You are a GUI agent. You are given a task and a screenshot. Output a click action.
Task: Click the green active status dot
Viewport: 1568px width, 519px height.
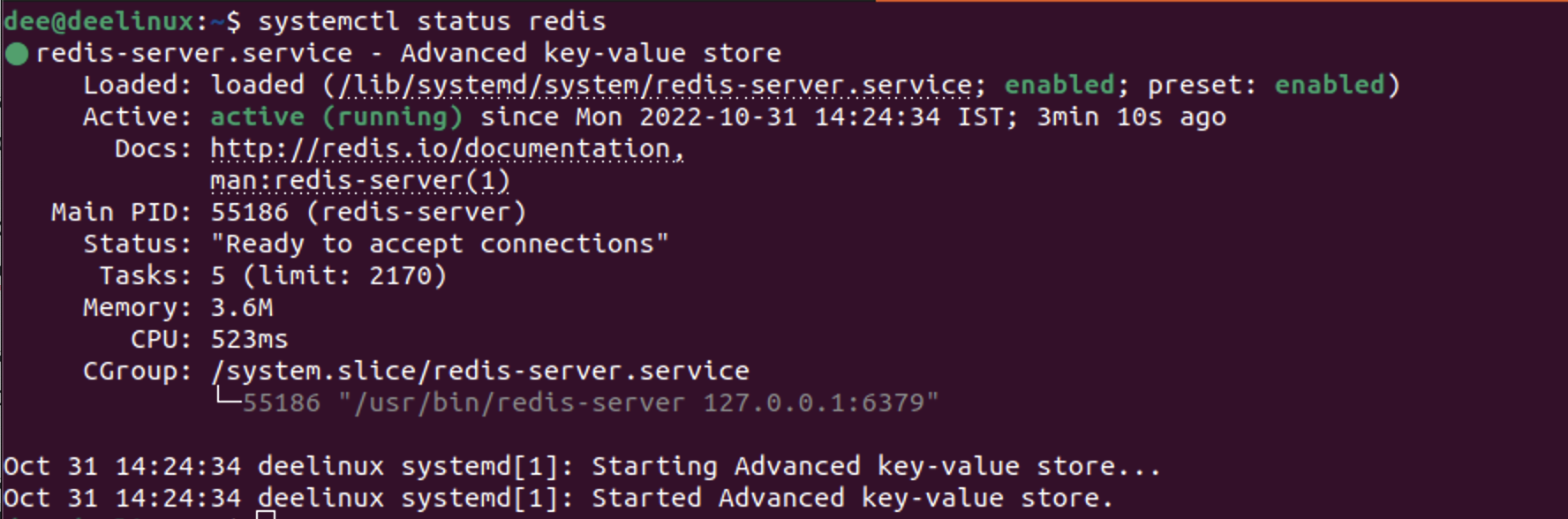pyautogui.click(x=17, y=54)
